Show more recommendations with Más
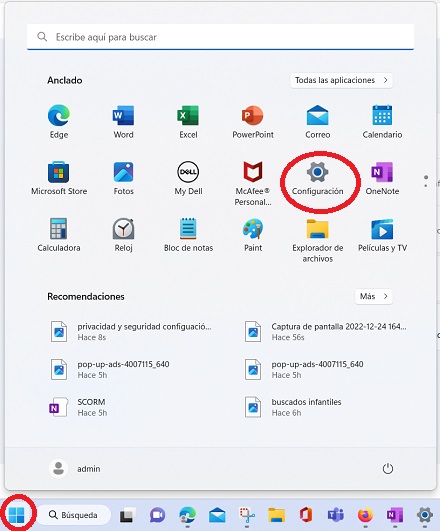440x531 pixels. (x=374, y=296)
